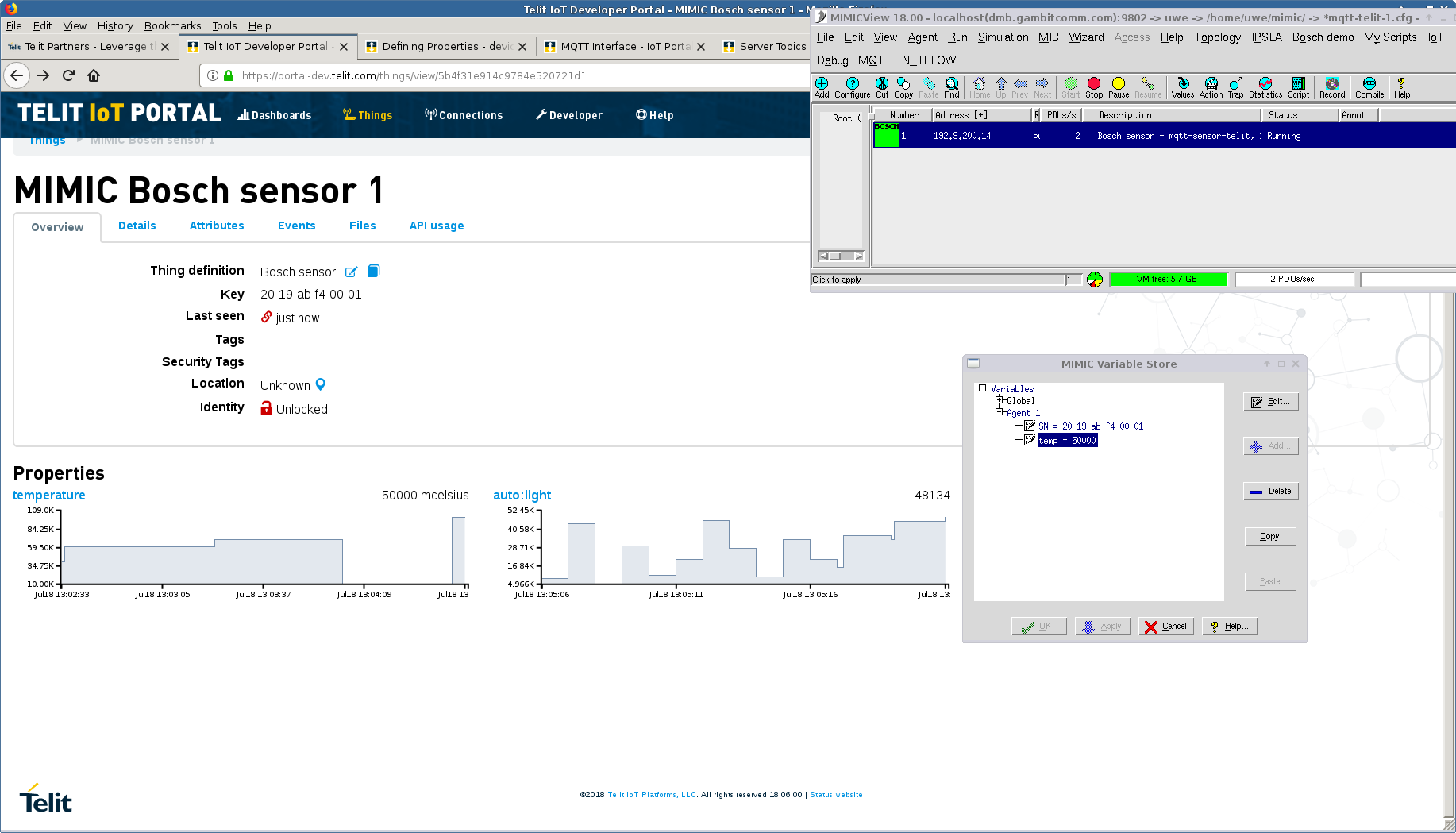Open the History menu in Firefox
1456x833 pixels.
pos(115,25)
